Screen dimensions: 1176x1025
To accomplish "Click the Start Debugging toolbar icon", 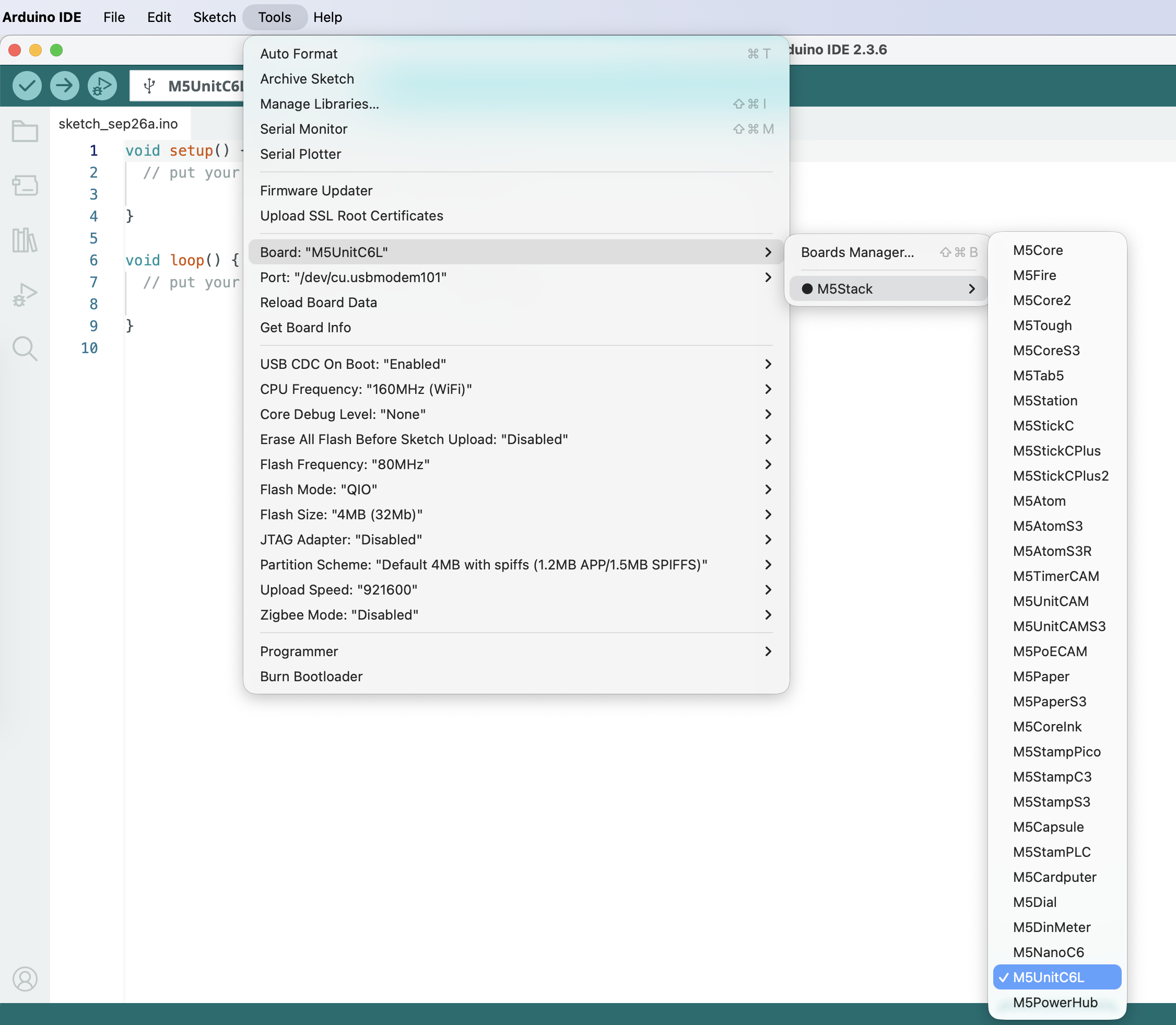I will tap(102, 86).
